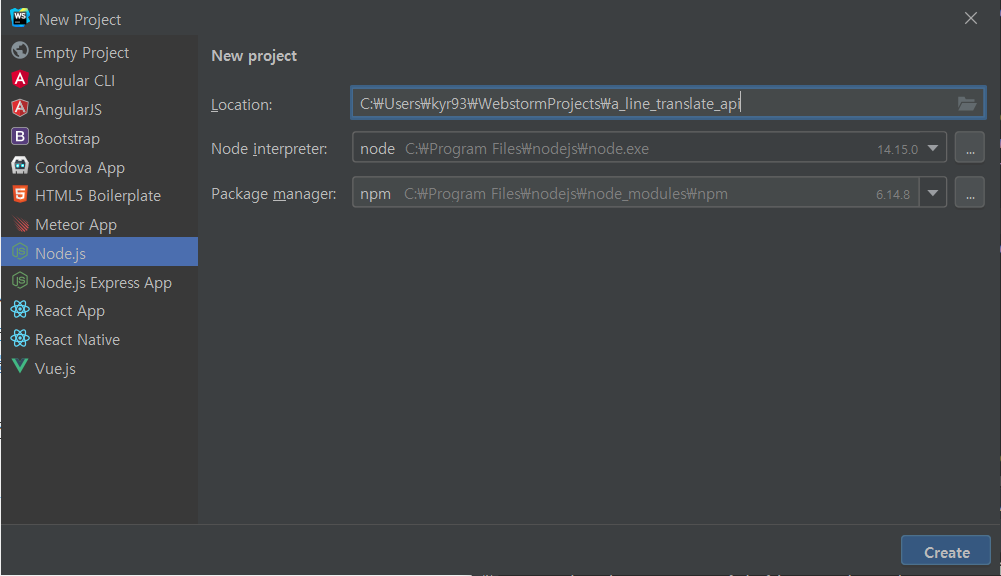Click the Node interpreter label

click(269, 149)
